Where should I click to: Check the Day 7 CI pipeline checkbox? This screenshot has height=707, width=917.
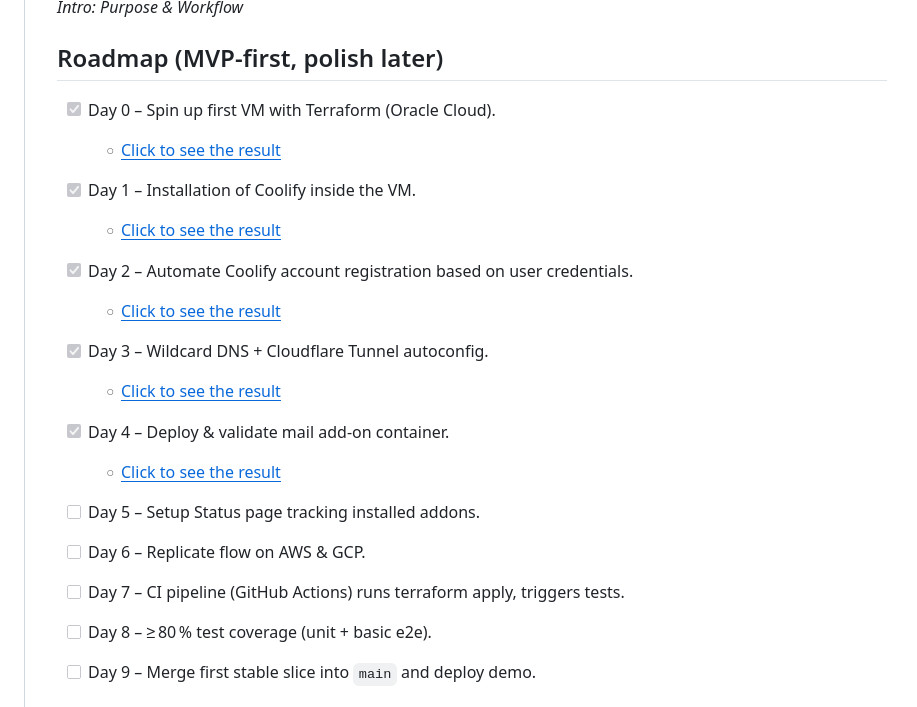point(74,592)
